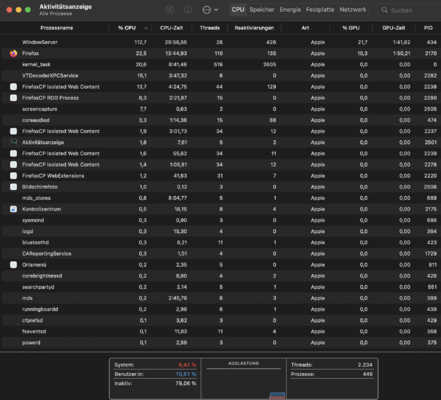The image size is (441, 400).
Task: Sort by the CPU-Zeit column header
Action: click(x=171, y=28)
